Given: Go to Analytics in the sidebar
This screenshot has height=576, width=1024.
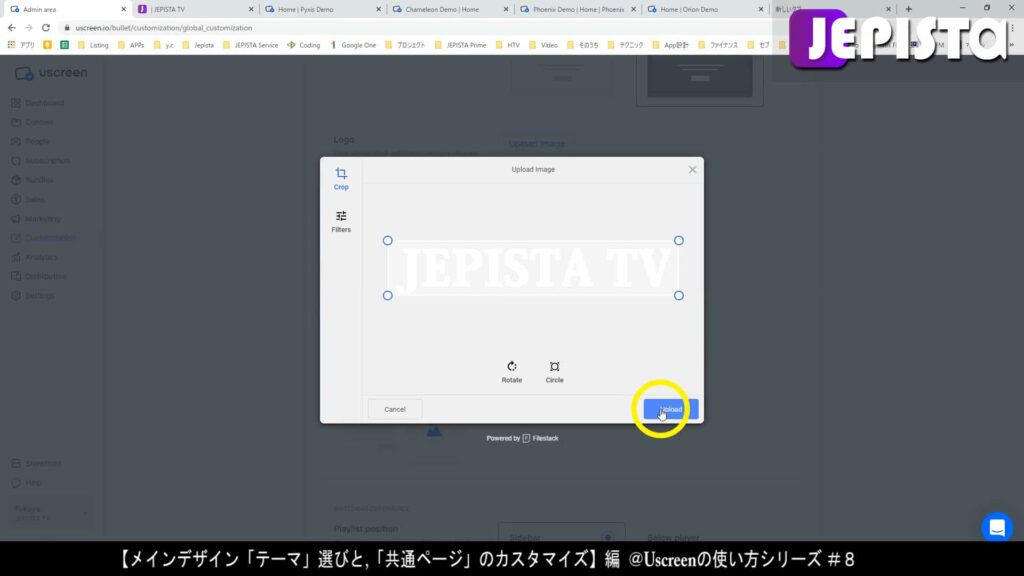Looking at the screenshot, I should pos(35,257).
